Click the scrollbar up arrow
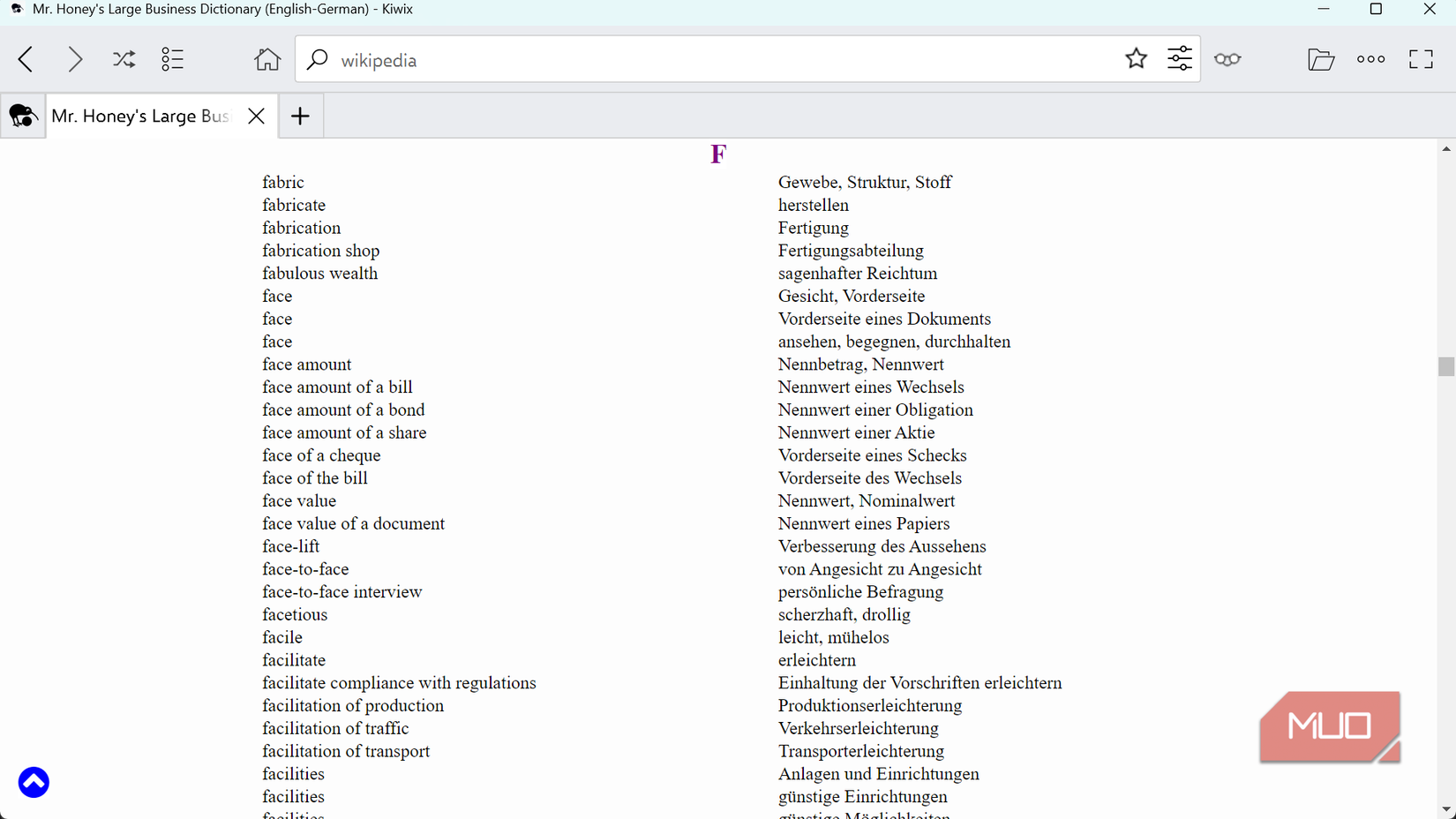This screenshot has width=1456, height=819. tap(1445, 149)
